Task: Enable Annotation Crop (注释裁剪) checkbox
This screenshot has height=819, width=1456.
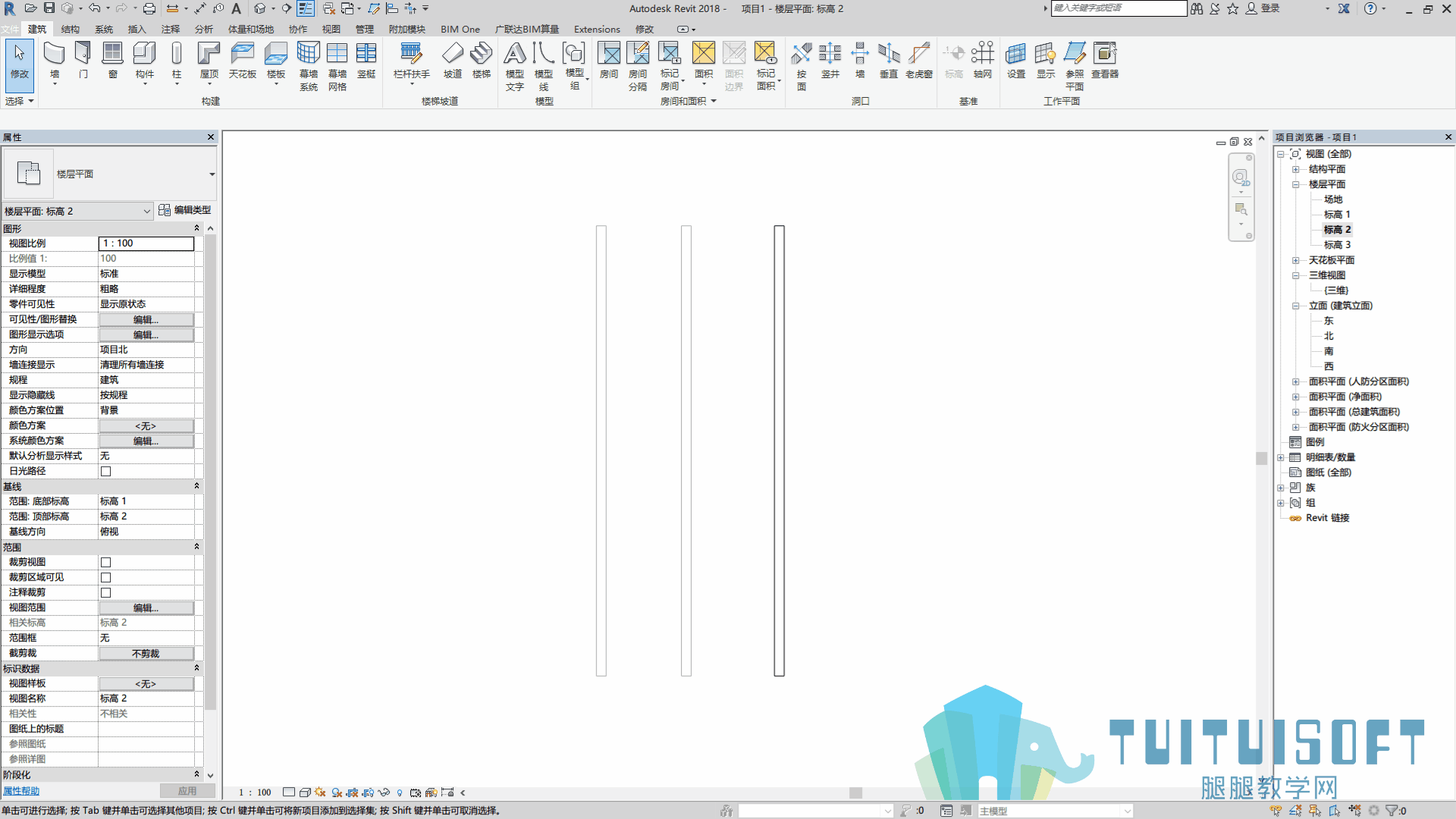Action: pos(106,592)
